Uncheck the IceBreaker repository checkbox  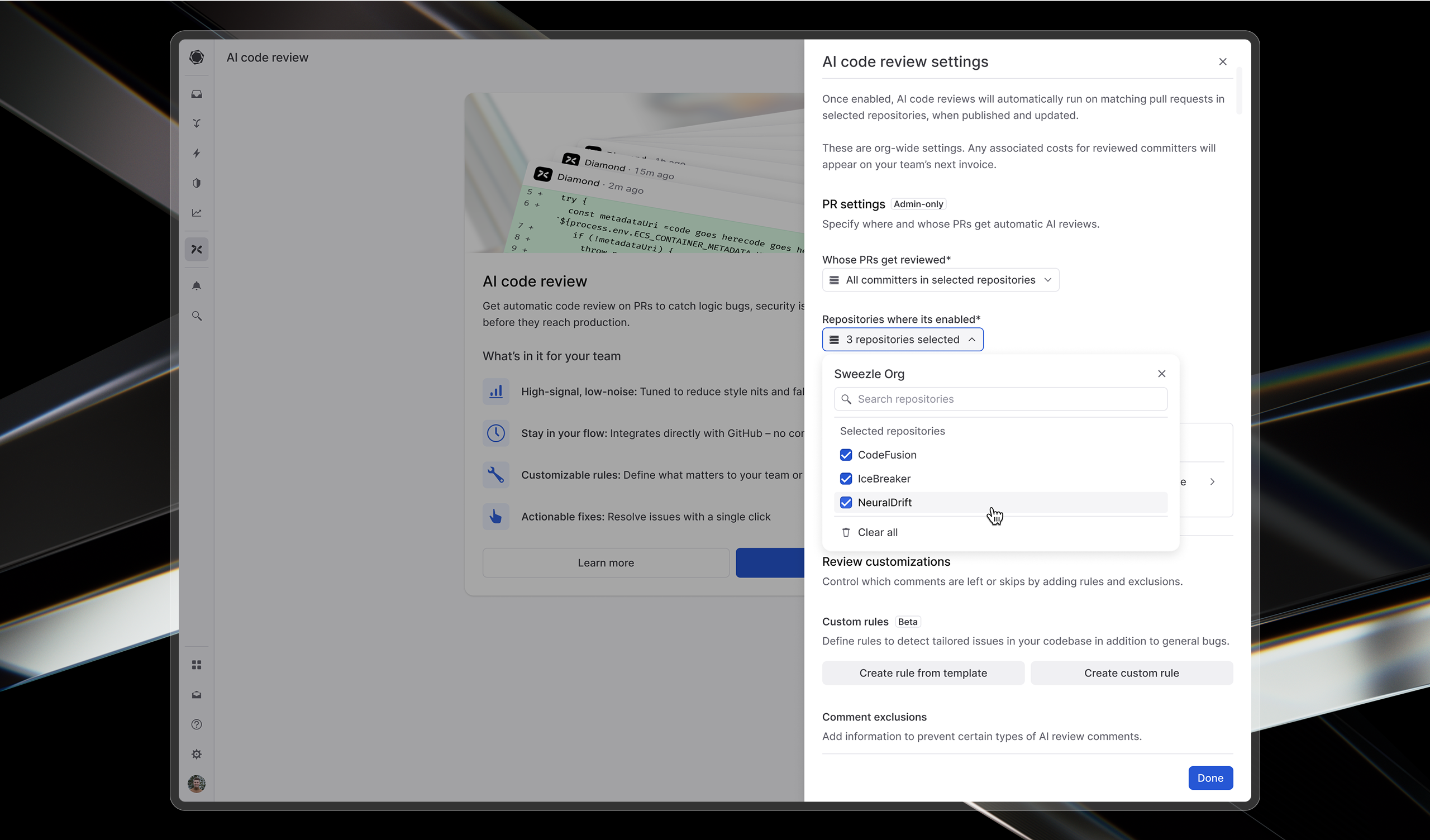846,479
